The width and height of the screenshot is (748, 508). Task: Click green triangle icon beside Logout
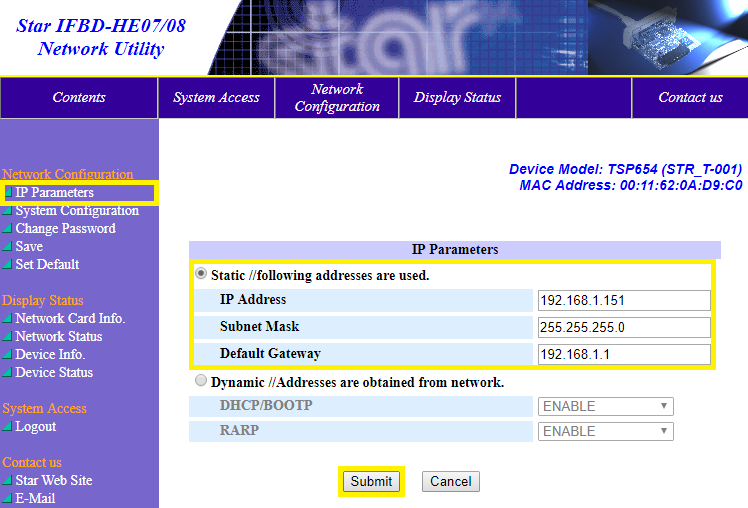point(7,426)
